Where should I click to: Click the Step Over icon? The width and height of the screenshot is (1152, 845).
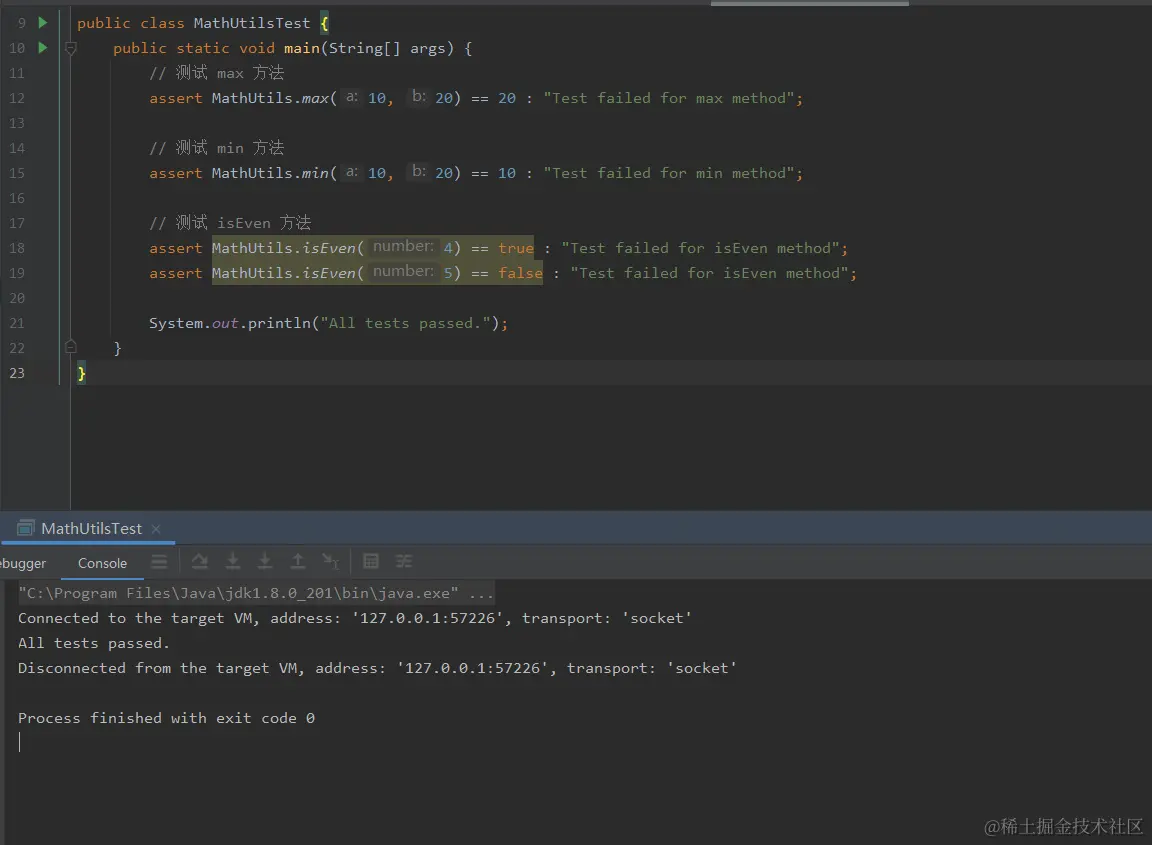pos(199,562)
